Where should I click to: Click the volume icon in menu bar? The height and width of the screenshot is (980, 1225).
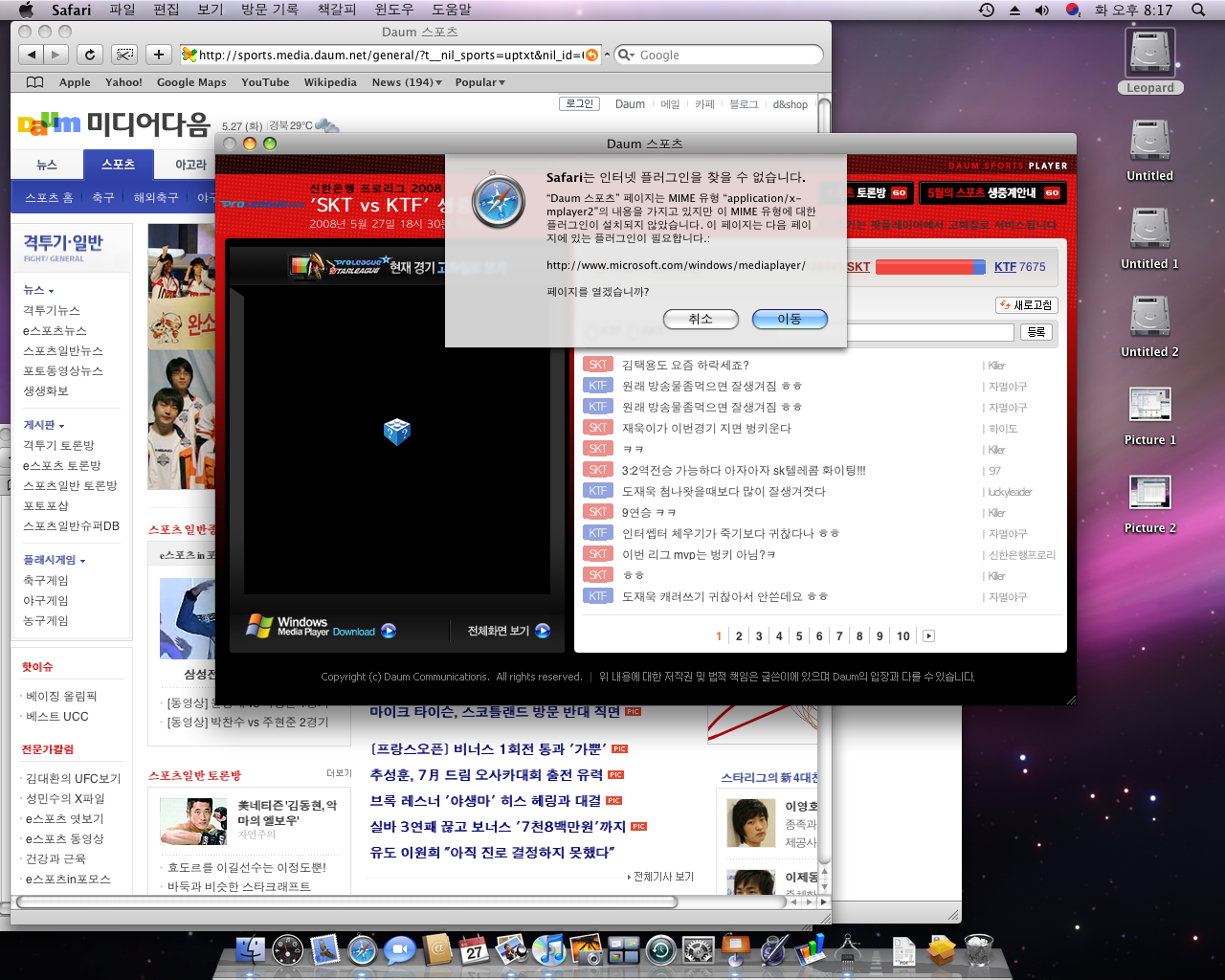pos(1042,10)
